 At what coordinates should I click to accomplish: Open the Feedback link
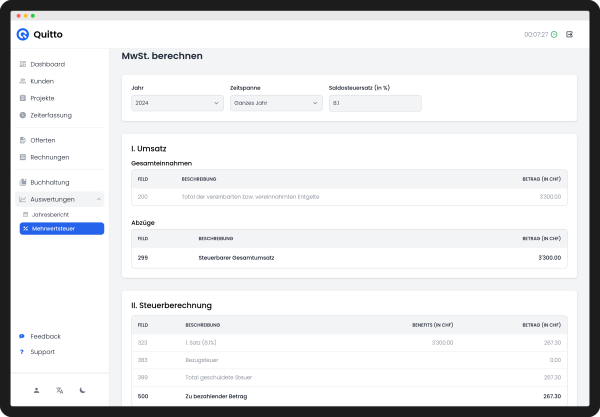[x=45, y=336]
